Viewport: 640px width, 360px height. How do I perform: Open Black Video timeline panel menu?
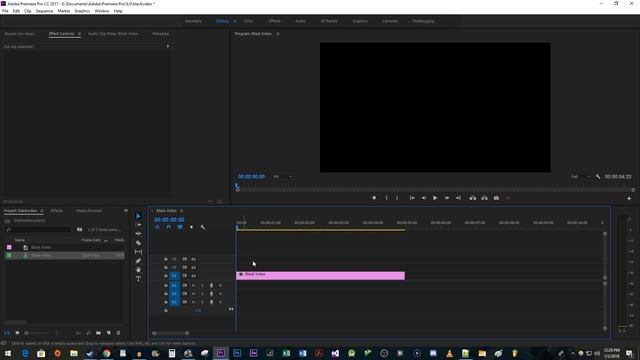(182, 211)
